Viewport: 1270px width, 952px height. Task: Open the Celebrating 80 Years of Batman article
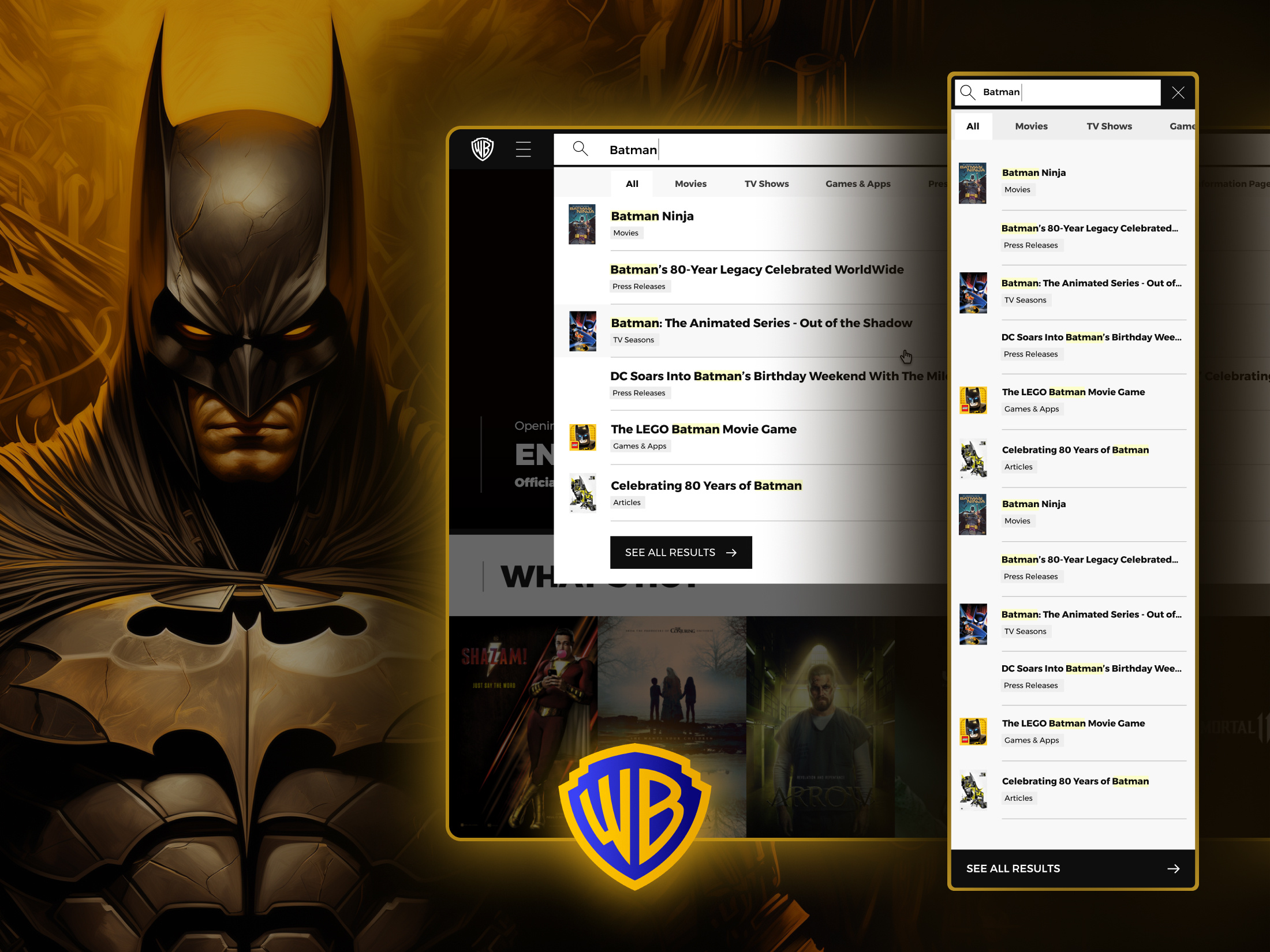pyautogui.click(x=707, y=485)
